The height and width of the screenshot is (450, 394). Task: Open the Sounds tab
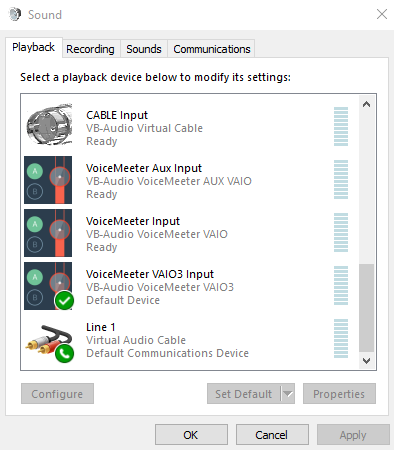pos(144,49)
